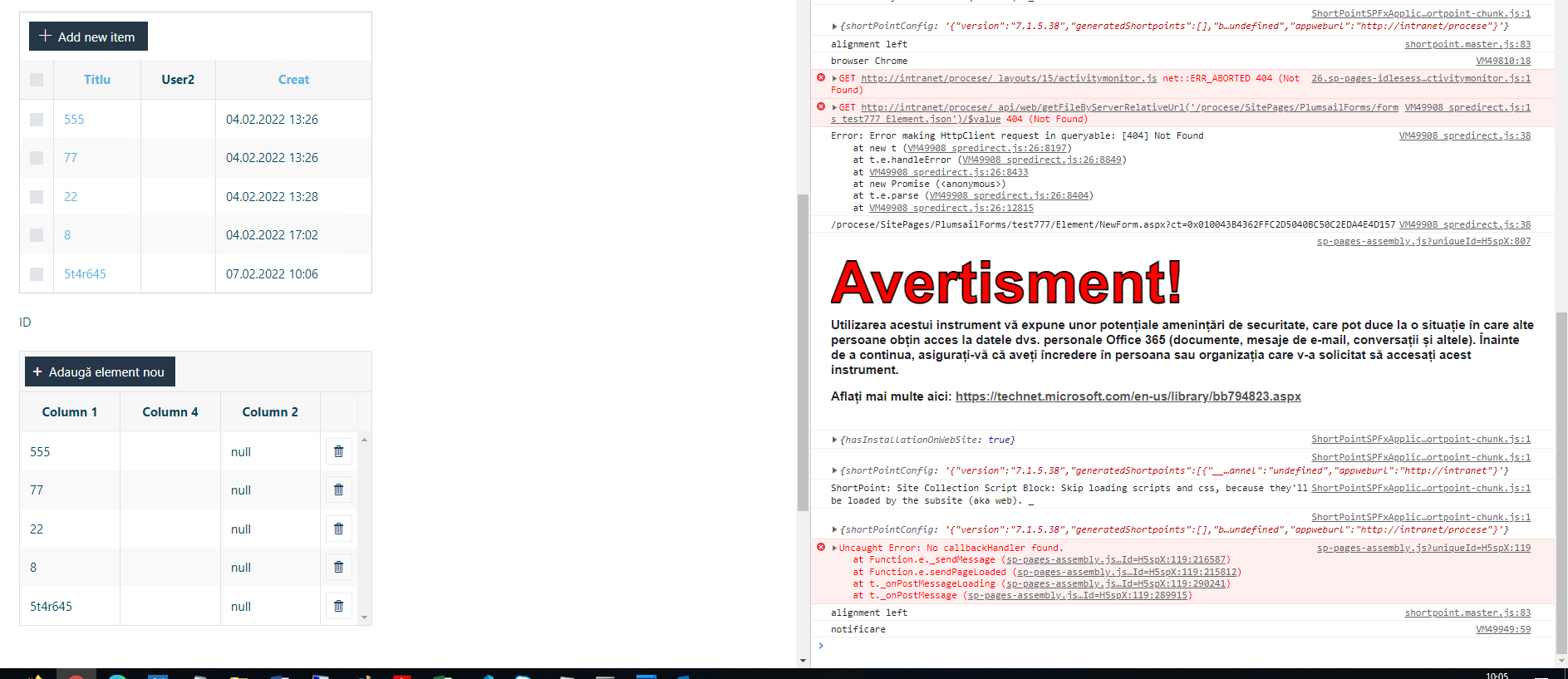Click the trash icon for row 77
This screenshot has height=679, width=1568.
(x=338, y=490)
